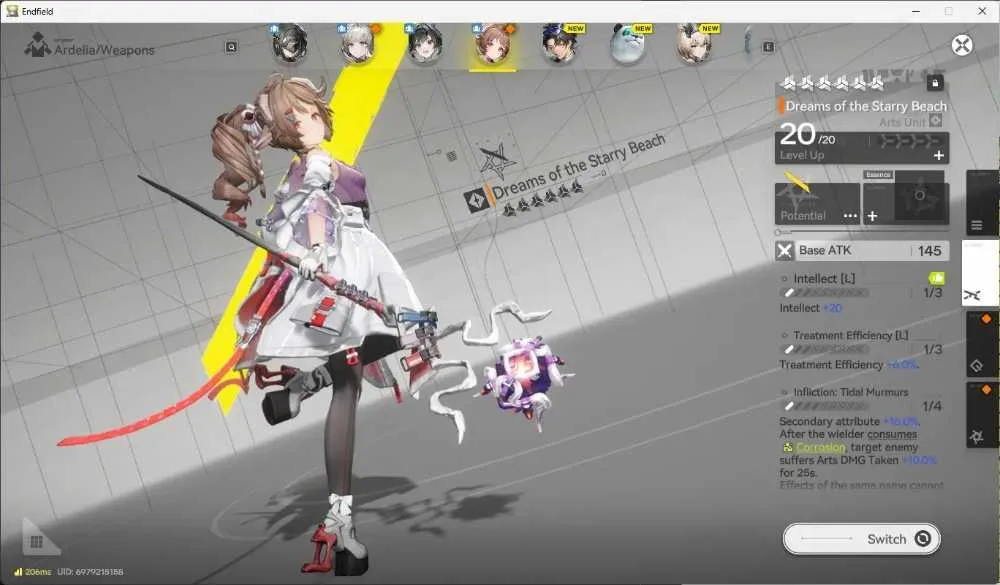This screenshot has height=585, width=1000.
Task: Click the green thumbs-up icon beside Intellect
Action: pyautogui.click(x=936, y=278)
